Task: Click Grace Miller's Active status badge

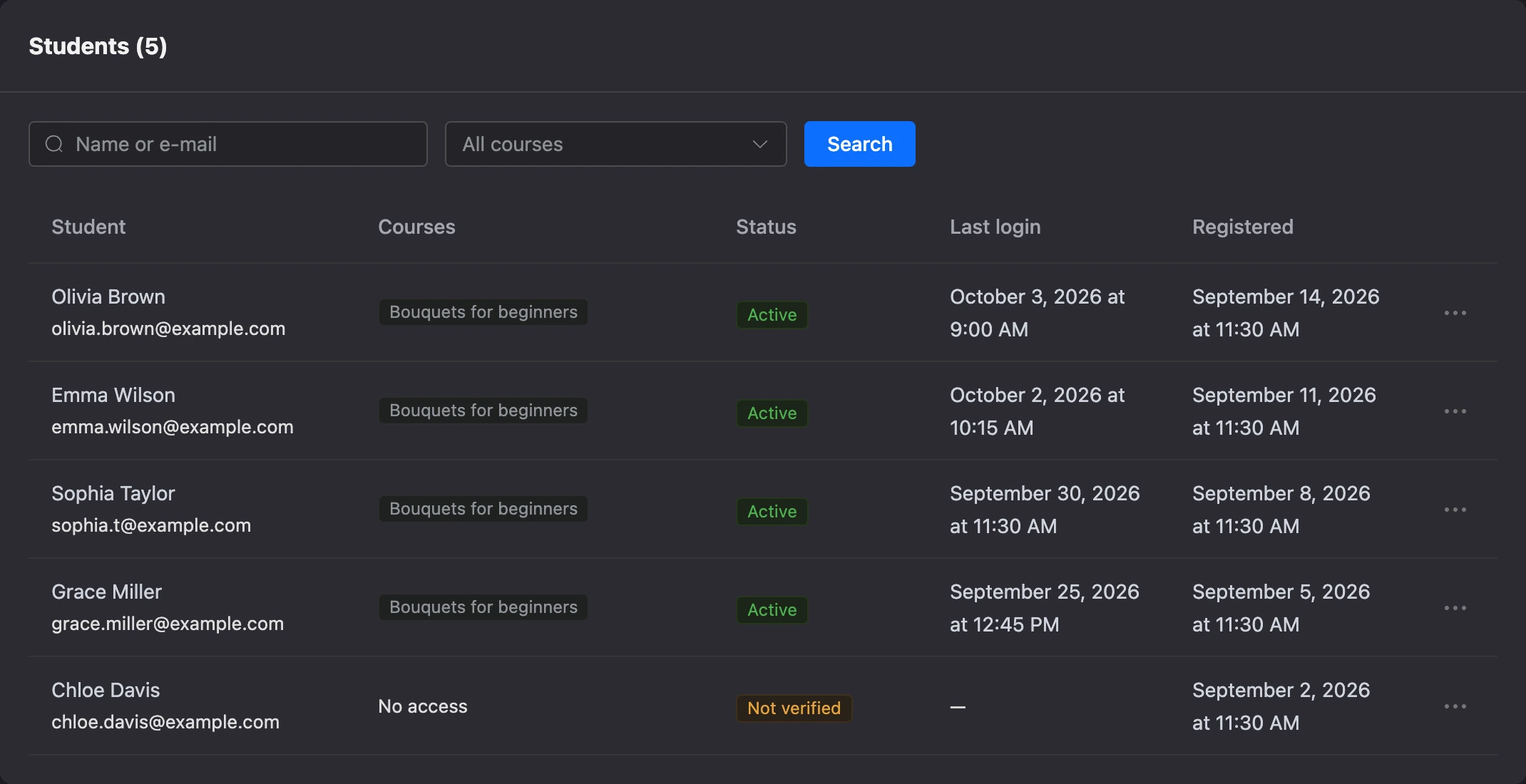Action: coord(772,610)
